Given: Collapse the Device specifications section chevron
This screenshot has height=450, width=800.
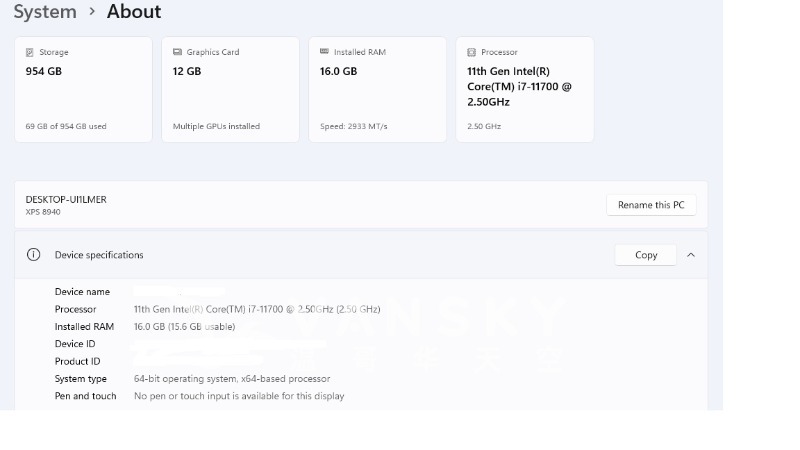Looking at the screenshot, I should click(x=691, y=255).
